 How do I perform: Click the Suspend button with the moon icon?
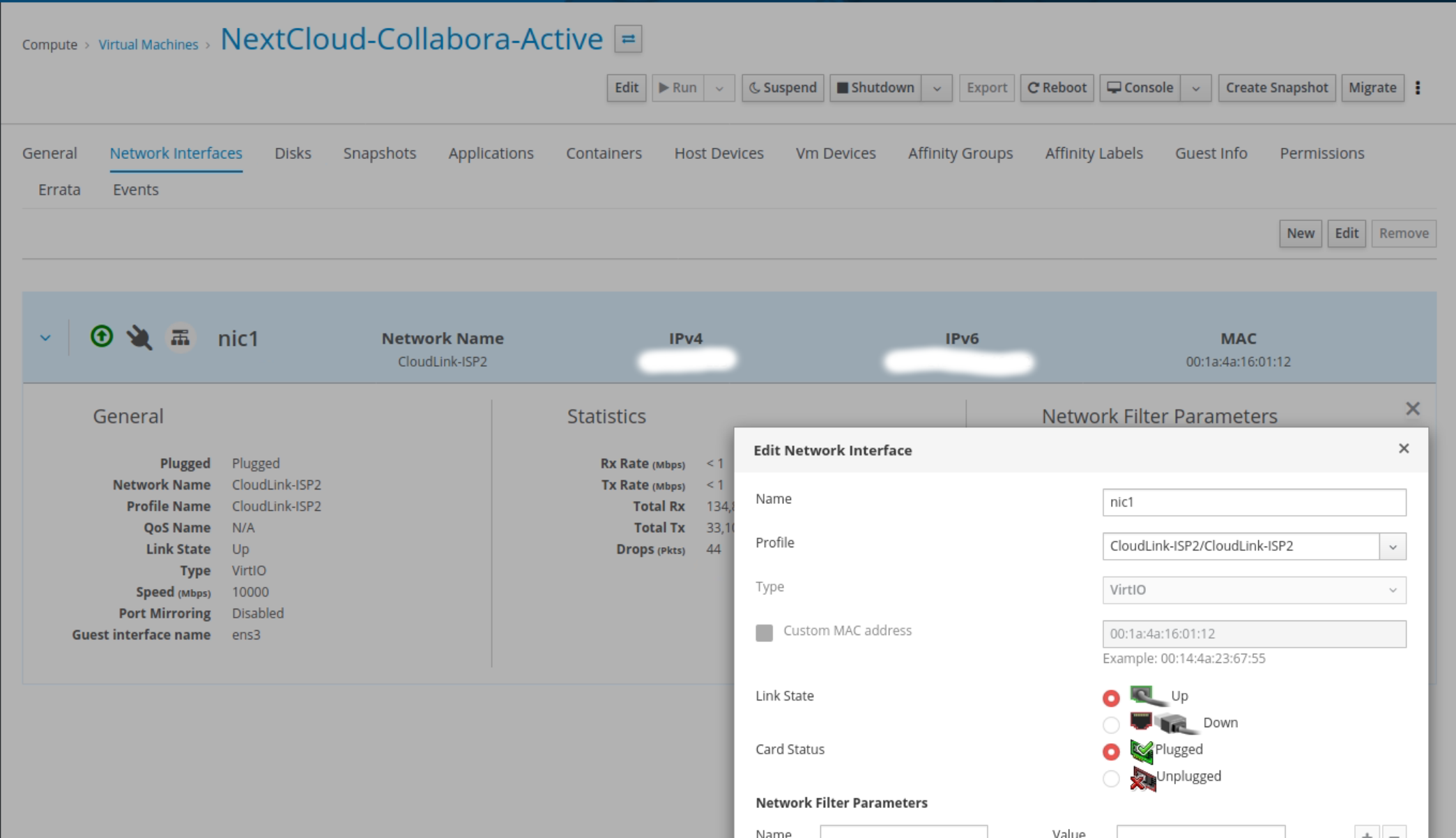[x=783, y=88]
